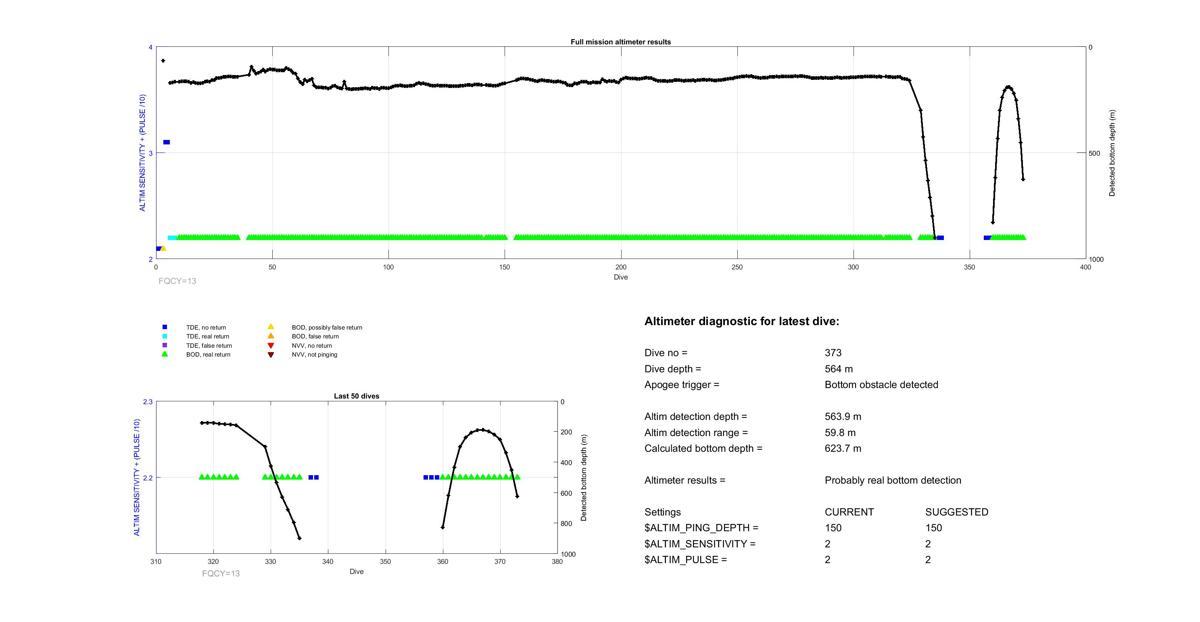
Task: Click dark red triangle for 'NVV, not pinging'
Action: (270, 354)
